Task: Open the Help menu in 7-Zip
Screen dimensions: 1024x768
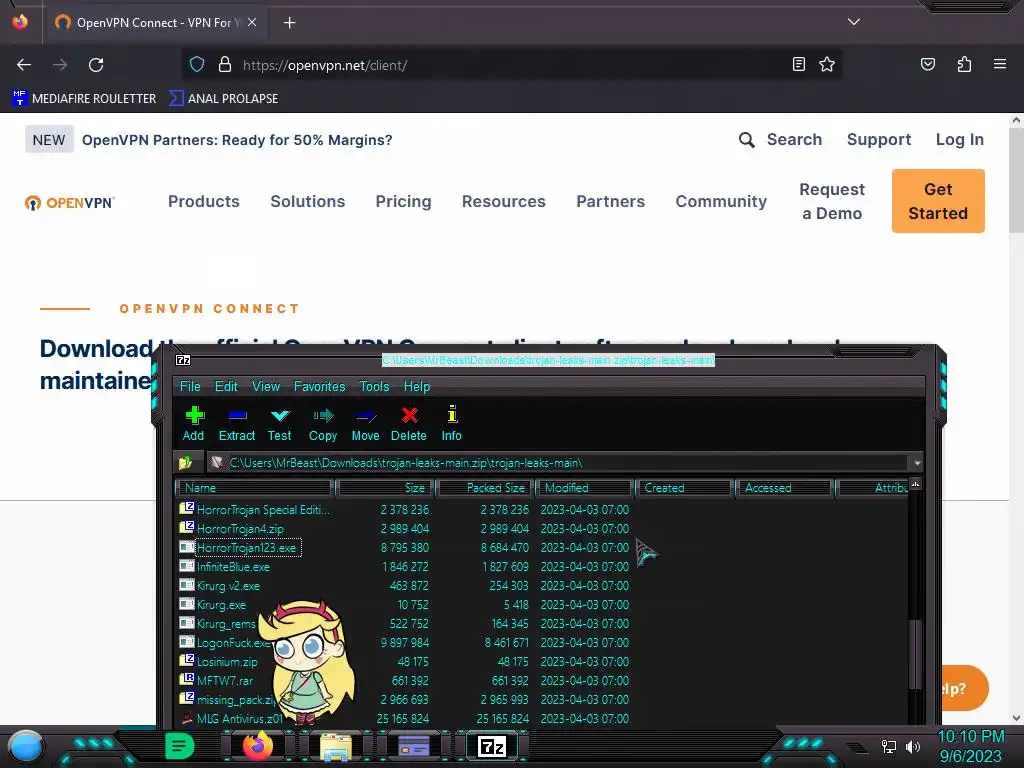Action: 417,387
